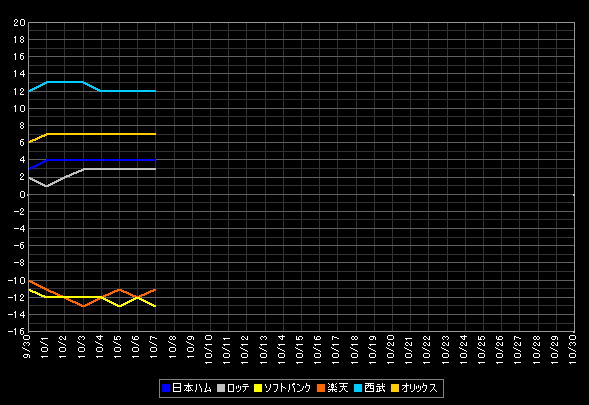The image size is (589, 405).
Task: Click the blue 日本ハム legend swatch
Action: point(166,388)
